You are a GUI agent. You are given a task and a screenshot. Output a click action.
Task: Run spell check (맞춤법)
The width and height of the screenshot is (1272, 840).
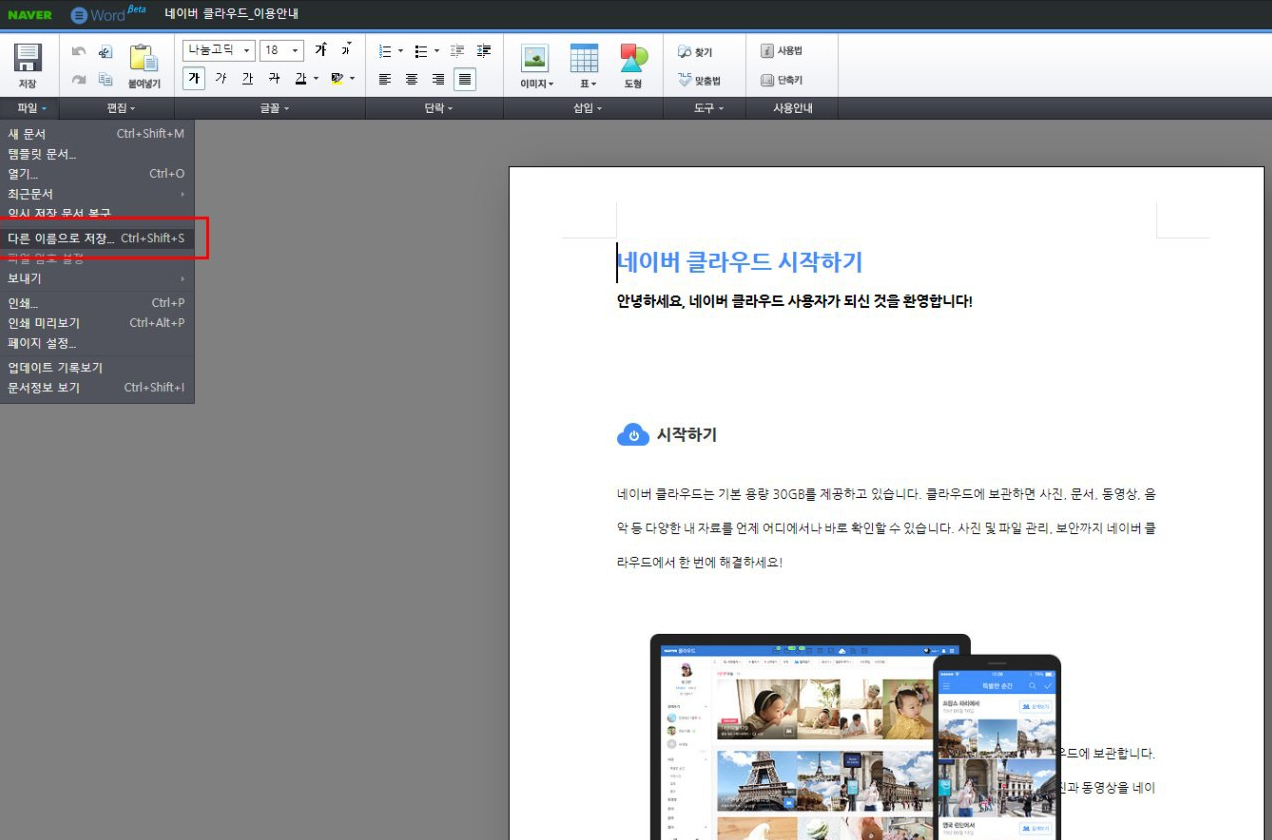point(698,80)
